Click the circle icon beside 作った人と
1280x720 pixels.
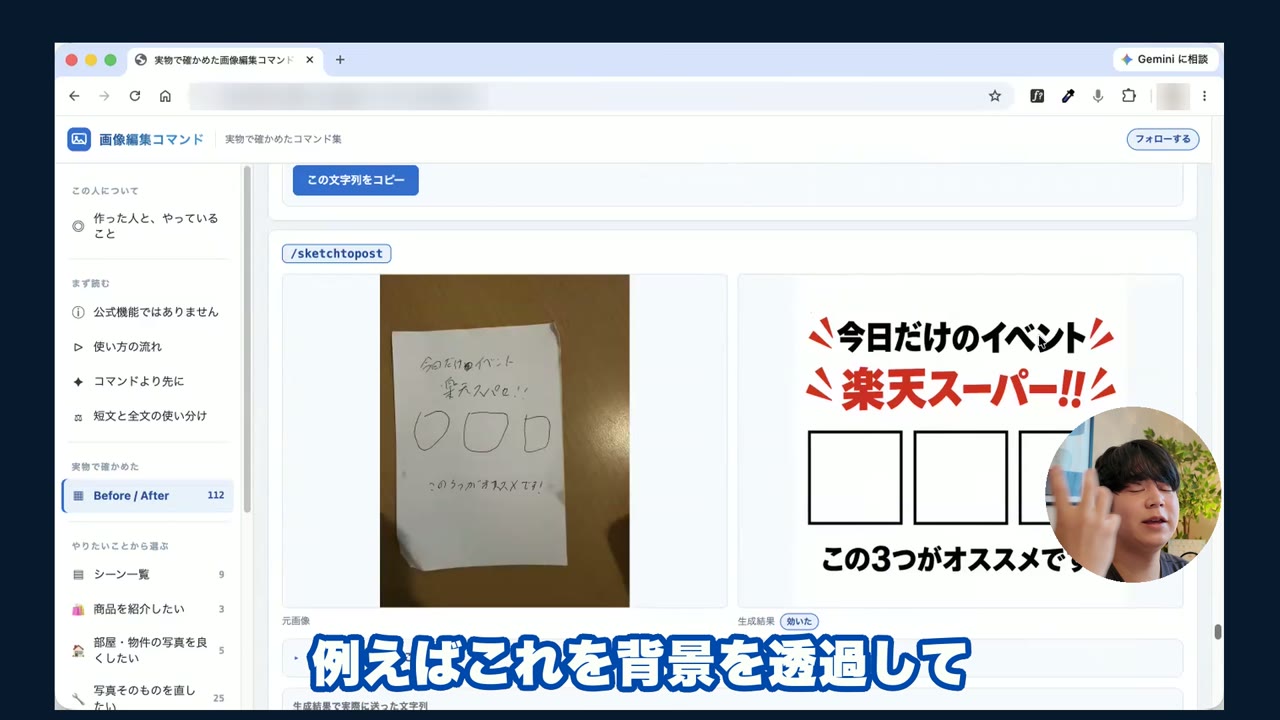(78, 226)
